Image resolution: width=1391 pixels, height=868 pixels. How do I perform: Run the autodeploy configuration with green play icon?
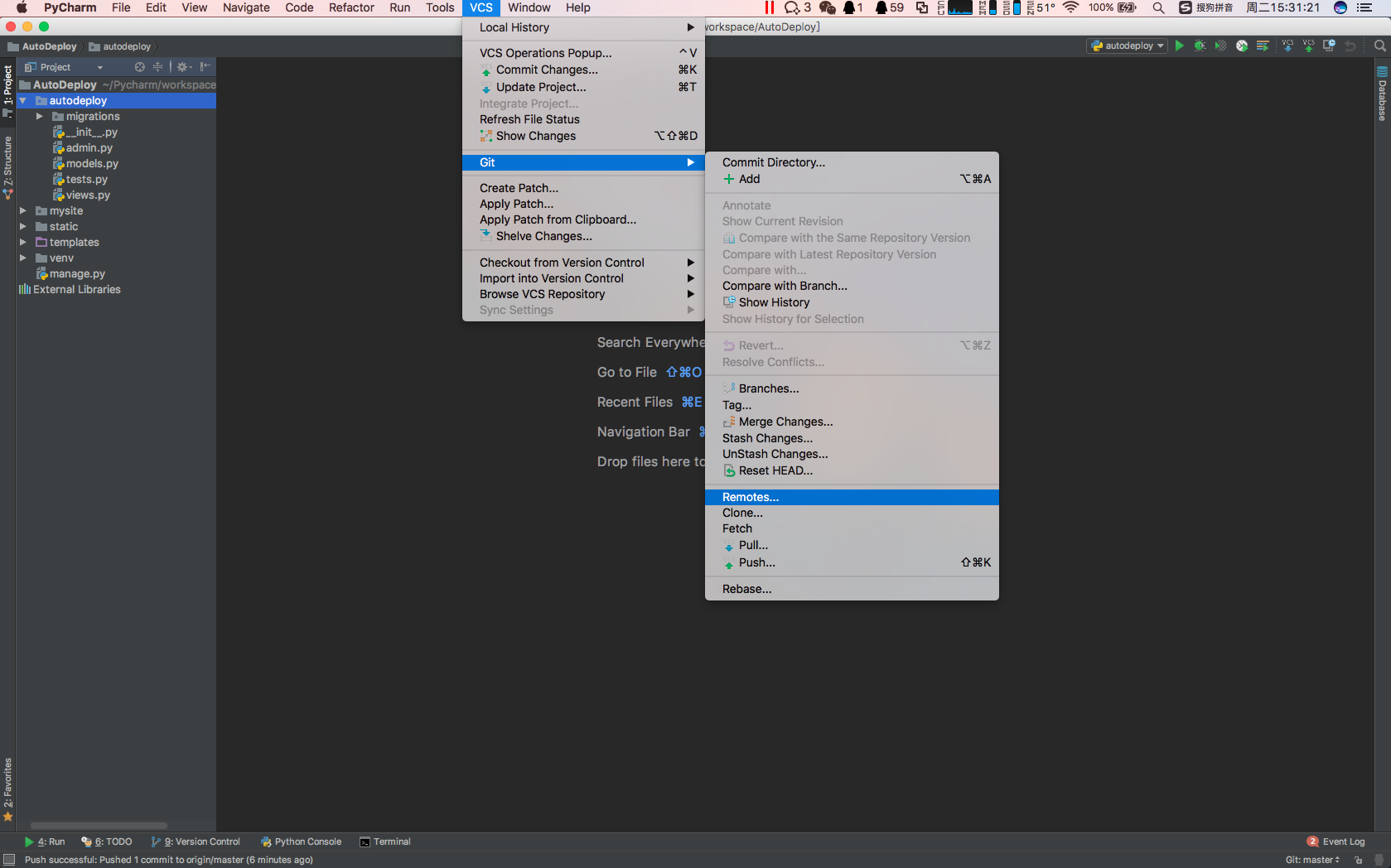click(x=1179, y=46)
